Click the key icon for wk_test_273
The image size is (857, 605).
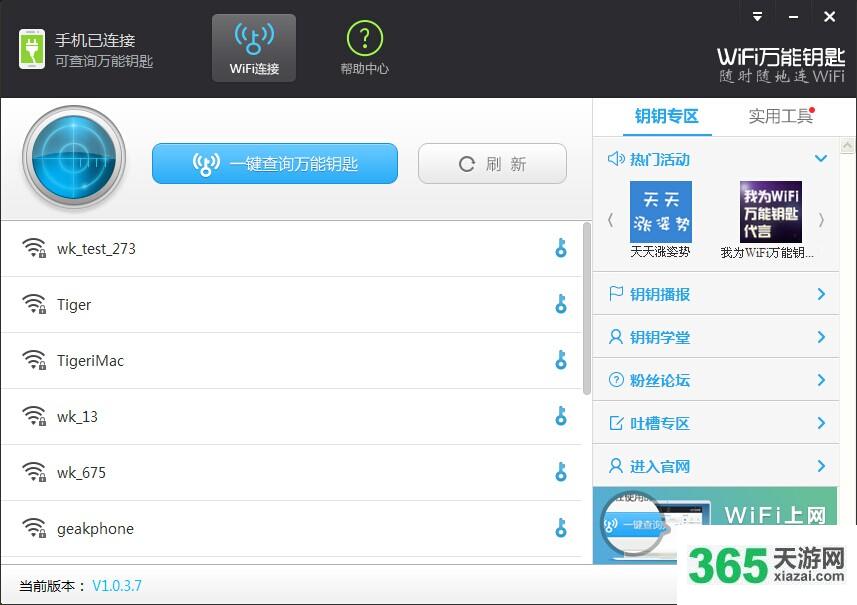click(561, 248)
